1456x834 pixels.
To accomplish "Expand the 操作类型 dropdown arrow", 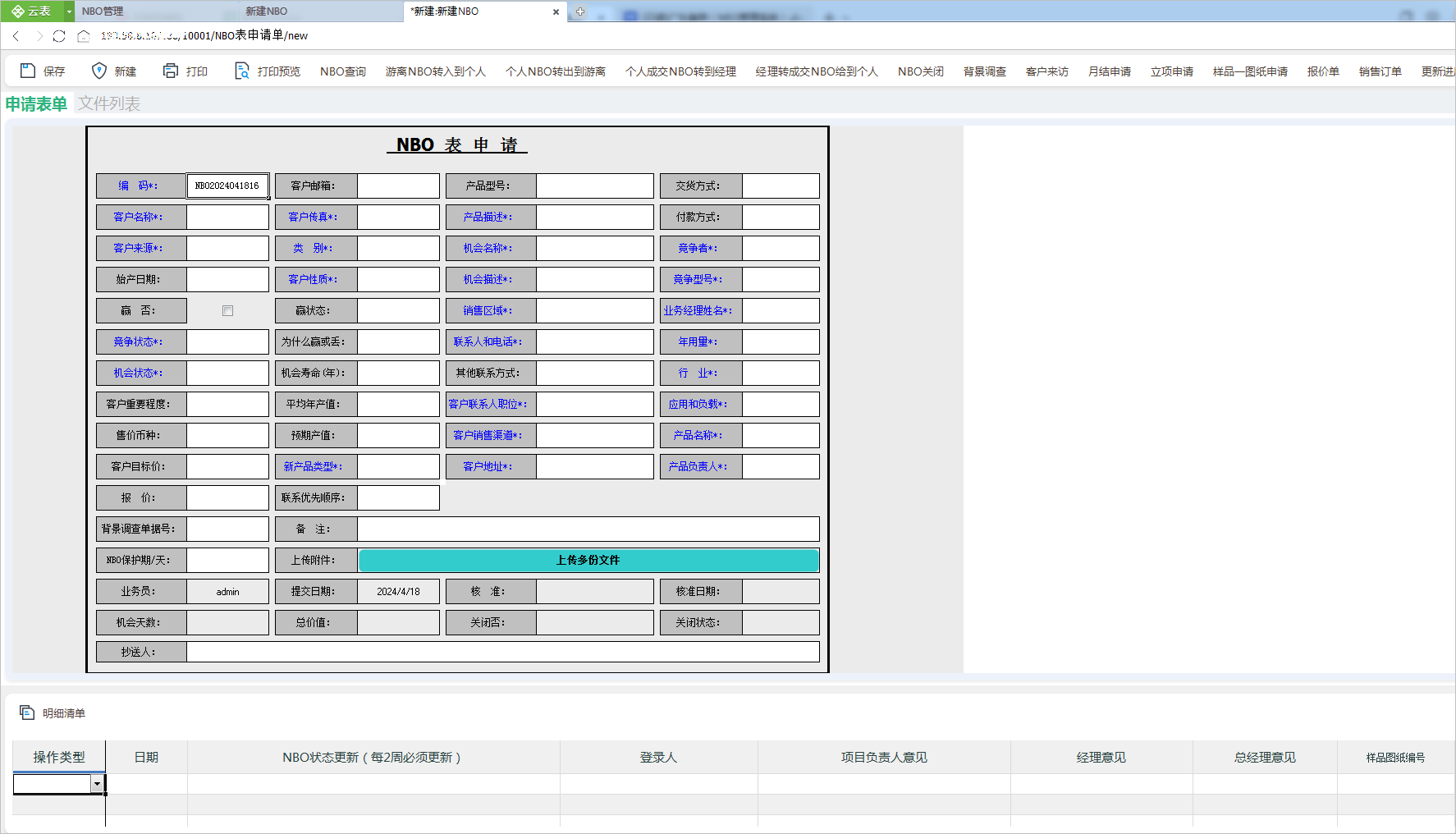I will click(x=97, y=784).
